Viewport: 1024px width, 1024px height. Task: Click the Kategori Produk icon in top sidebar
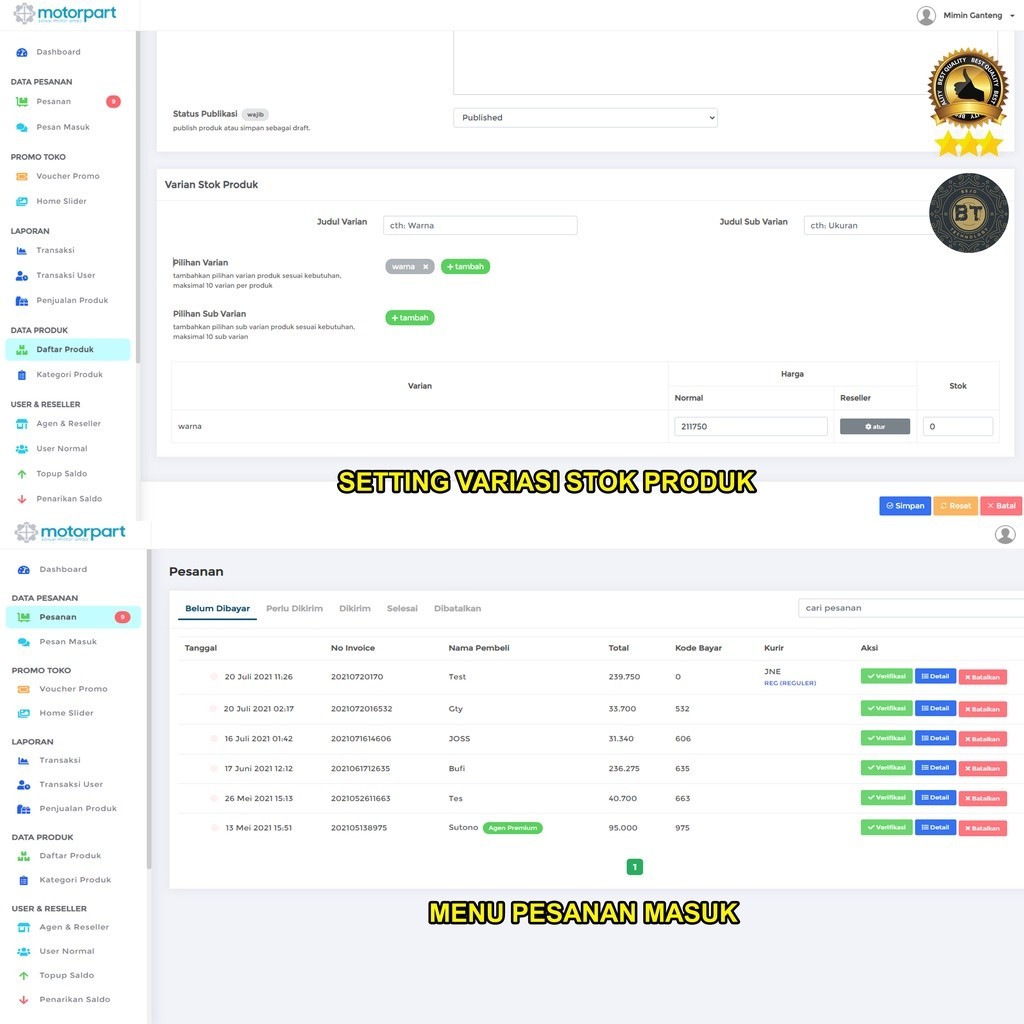pos(22,375)
